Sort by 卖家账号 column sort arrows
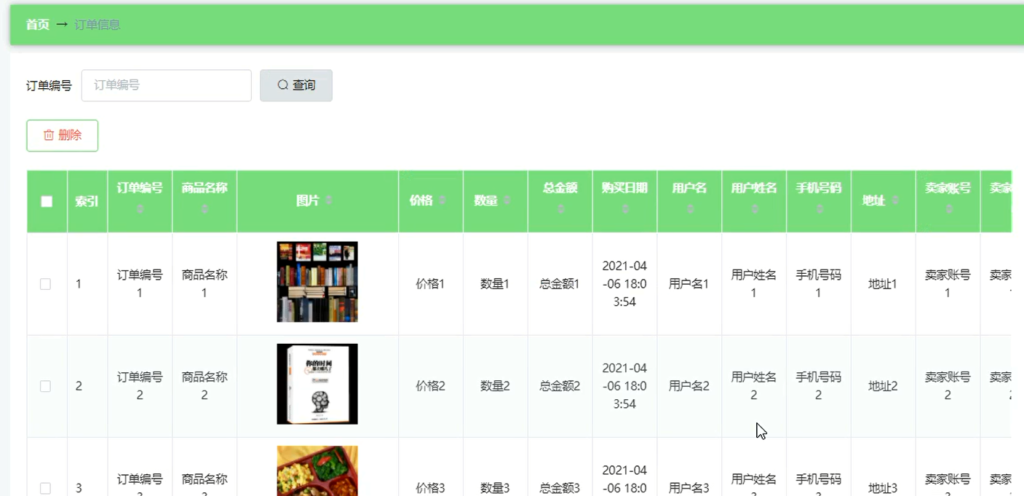Image resolution: width=1024 pixels, height=496 pixels. (948, 209)
